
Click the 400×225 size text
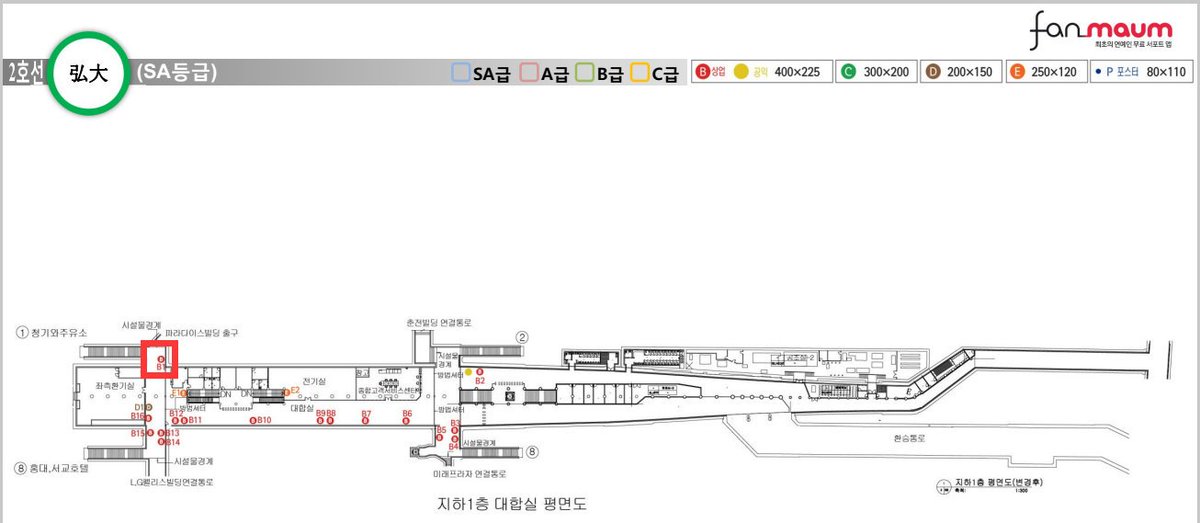(797, 72)
